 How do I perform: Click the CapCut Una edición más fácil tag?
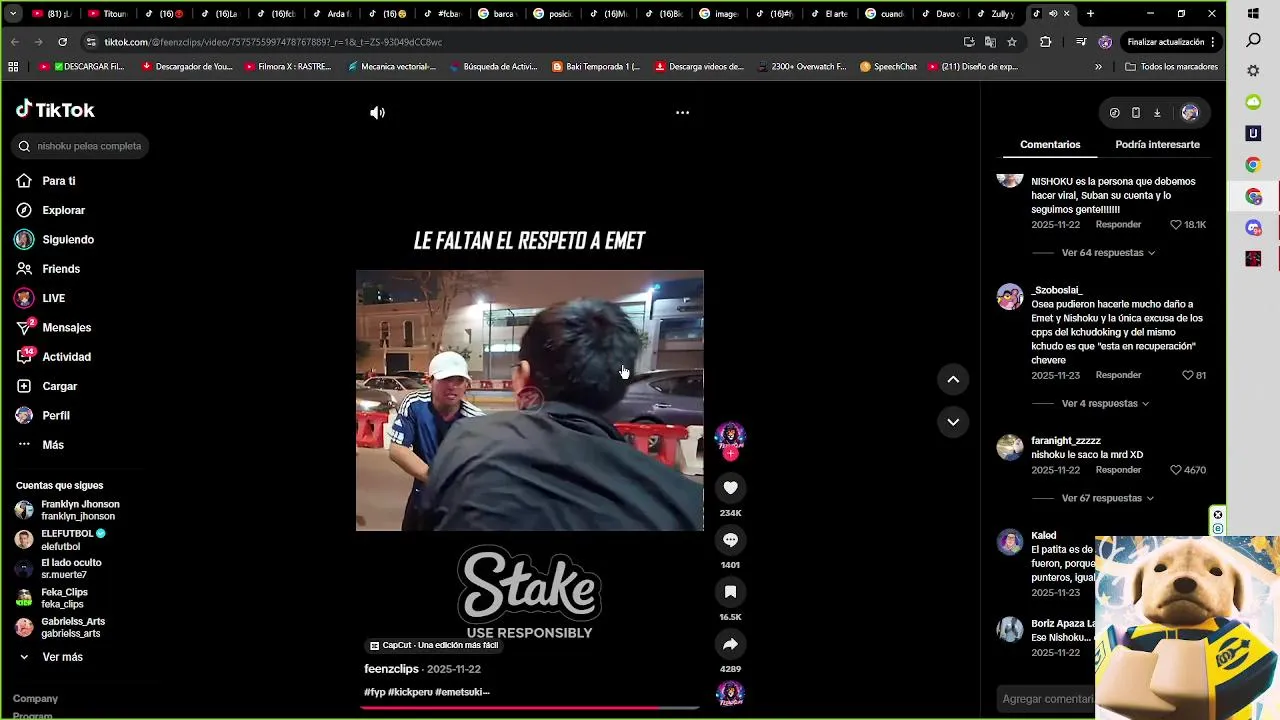pyautogui.click(x=434, y=646)
